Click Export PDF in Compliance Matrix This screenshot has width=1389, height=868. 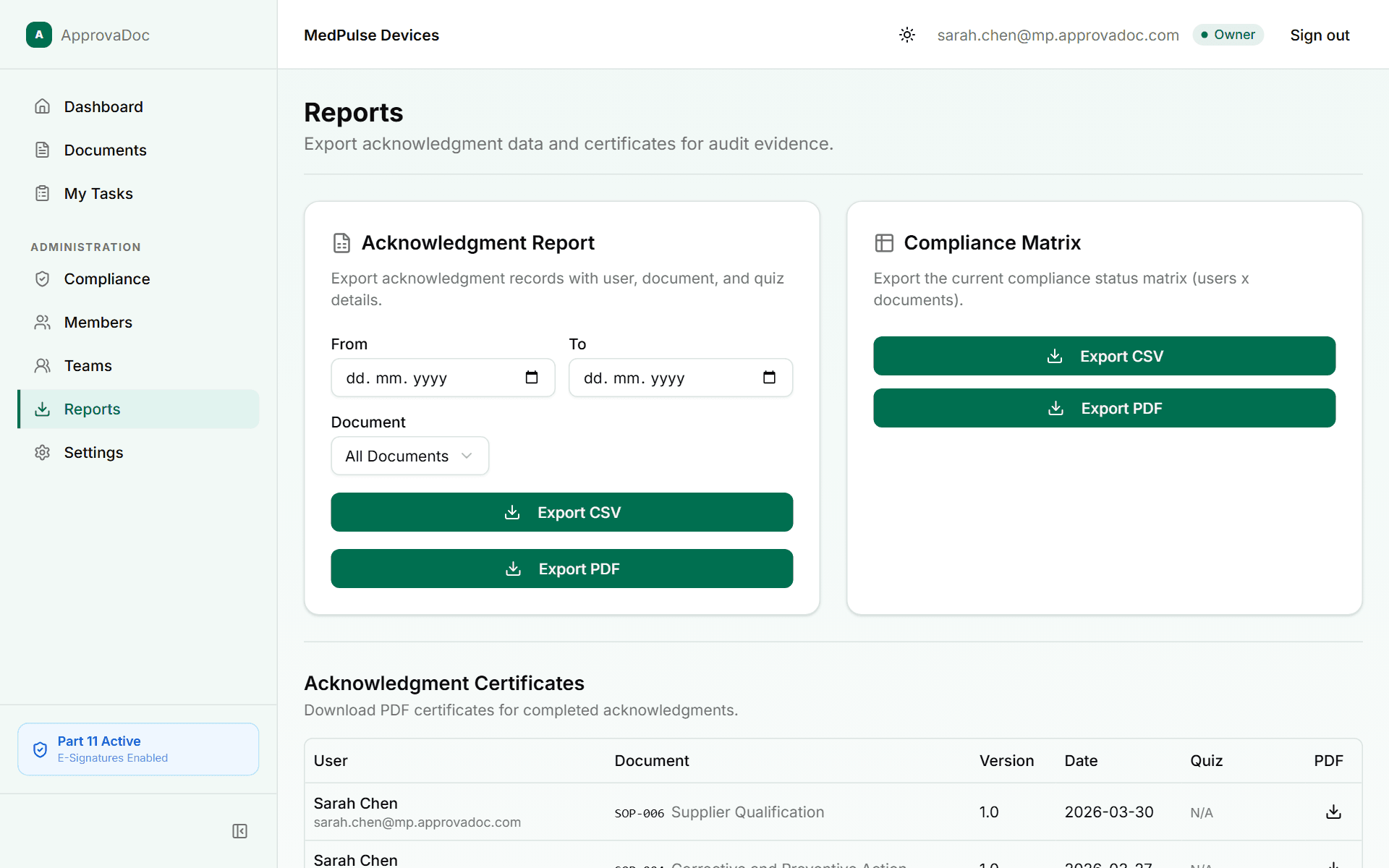[x=1104, y=408]
